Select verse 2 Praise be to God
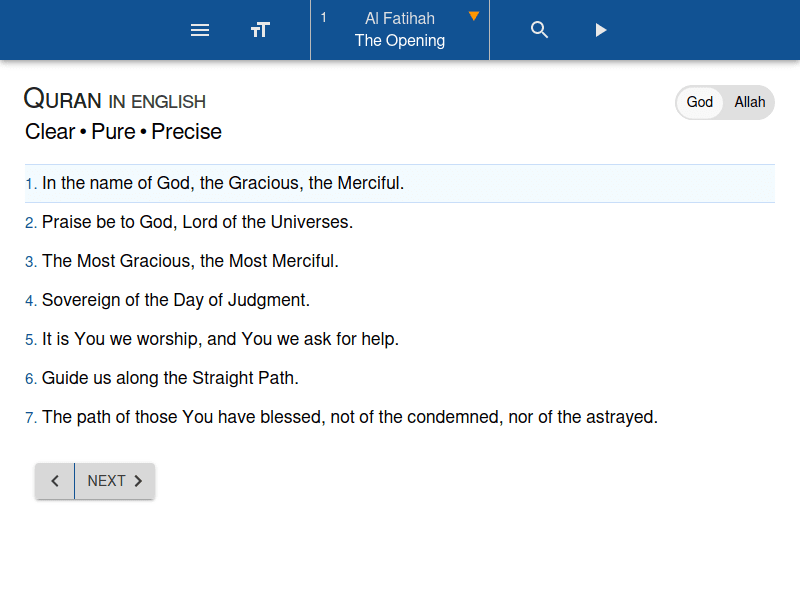 (197, 222)
